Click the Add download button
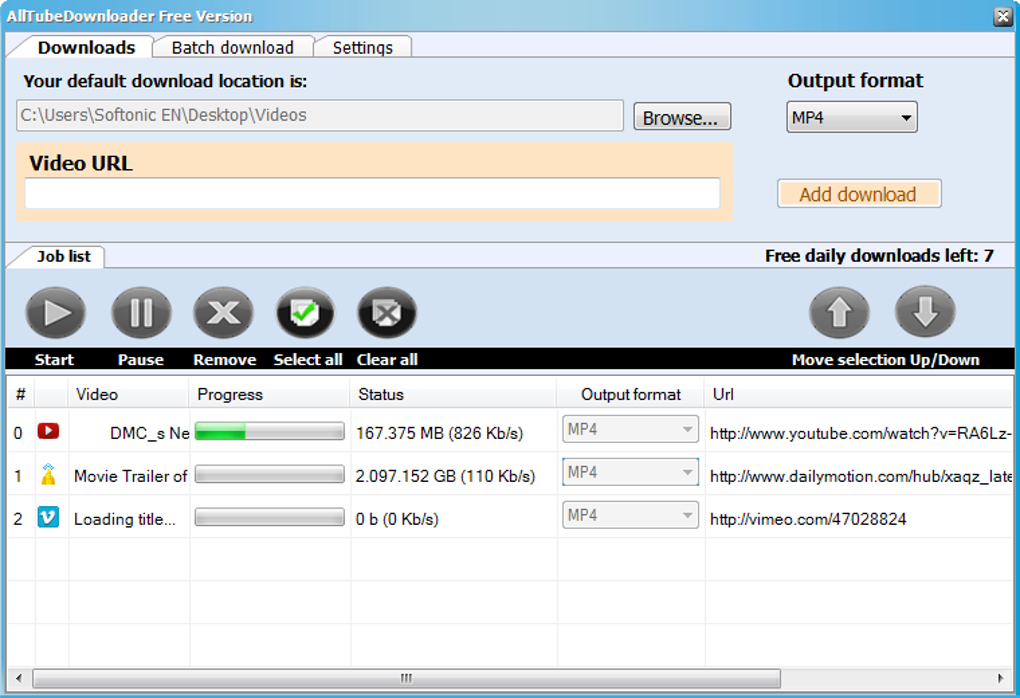 coord(859,194)
